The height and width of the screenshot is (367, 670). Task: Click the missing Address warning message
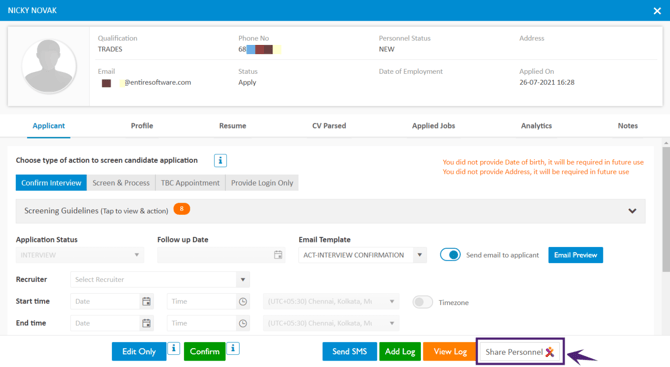tap(536, 172)
